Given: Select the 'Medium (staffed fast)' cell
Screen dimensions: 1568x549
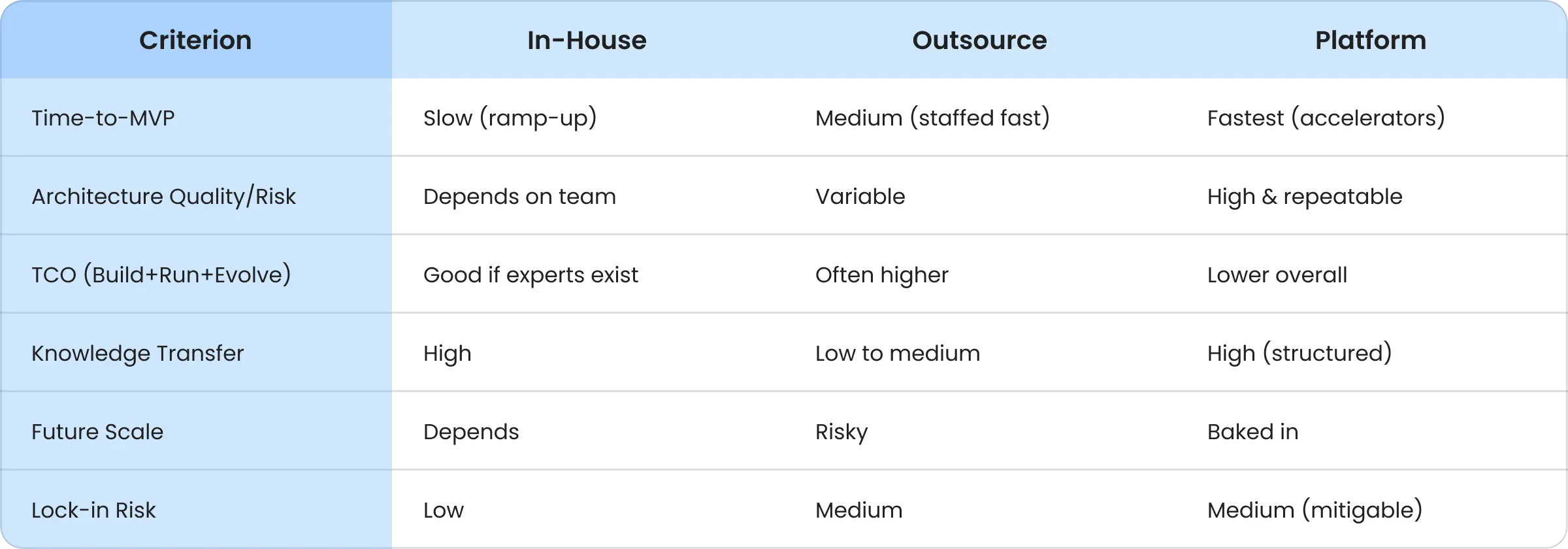Looking at the screenshot, I should (932, 118).
